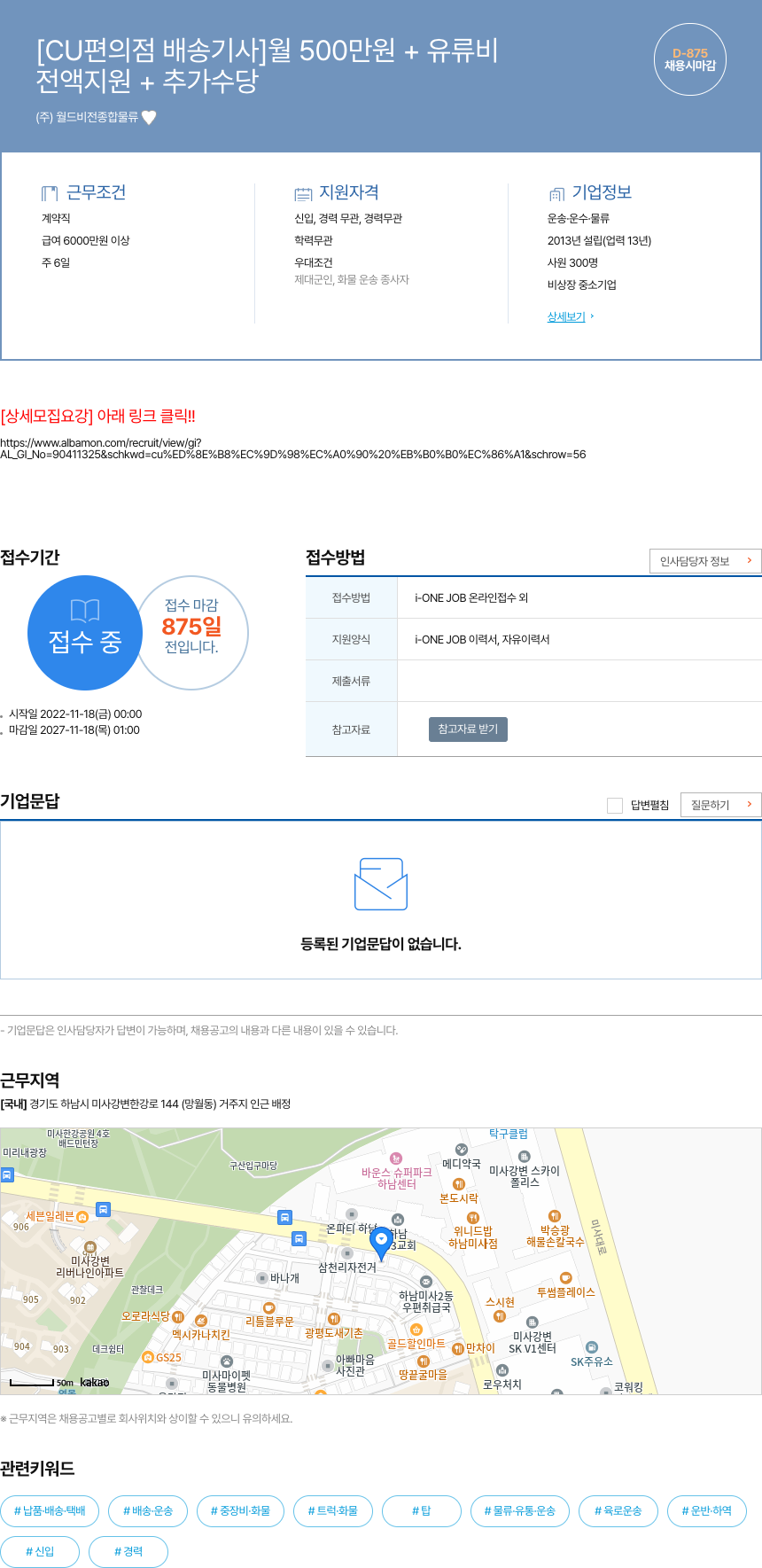Select the #중장비·화물 keyword tag
762x1568 pixels.
point(240,1510)
